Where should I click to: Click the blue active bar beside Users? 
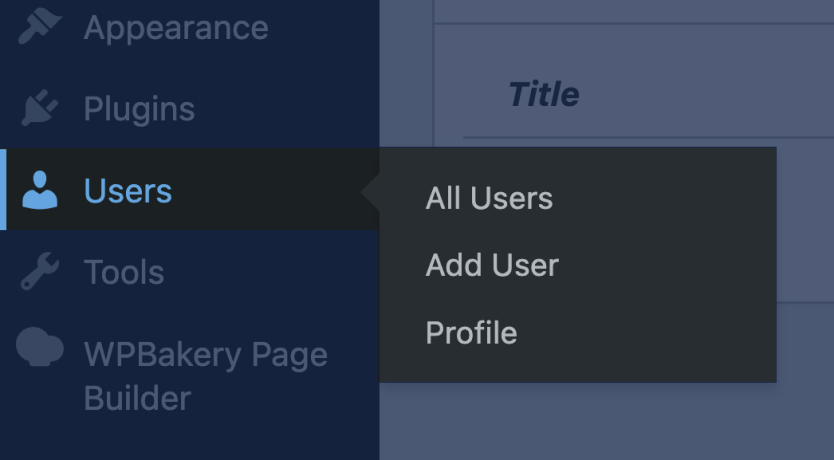click(x=3, y=190)
